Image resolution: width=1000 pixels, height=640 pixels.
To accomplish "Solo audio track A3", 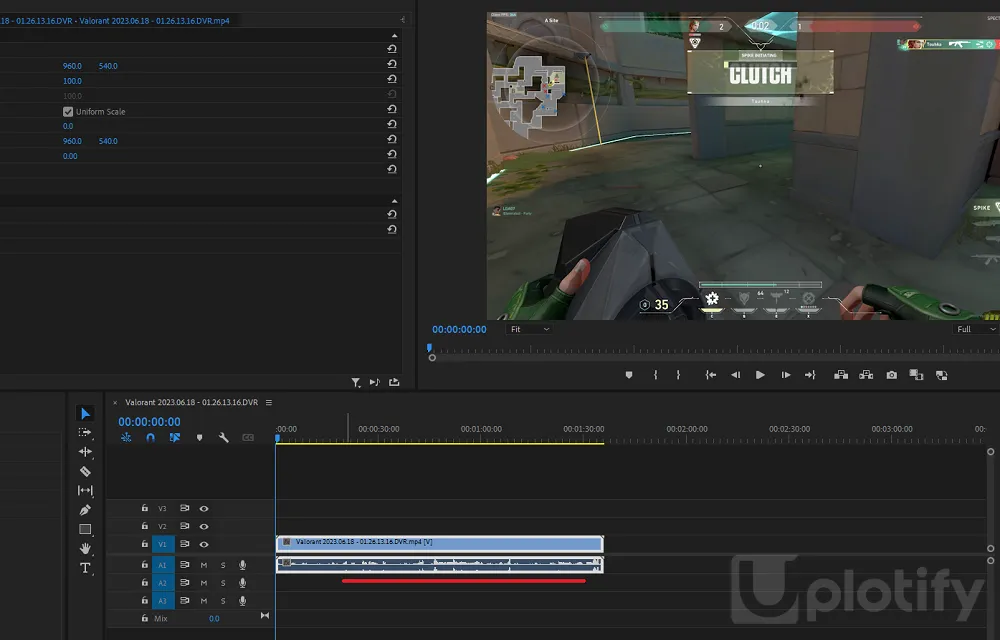I will coord(223,600).
